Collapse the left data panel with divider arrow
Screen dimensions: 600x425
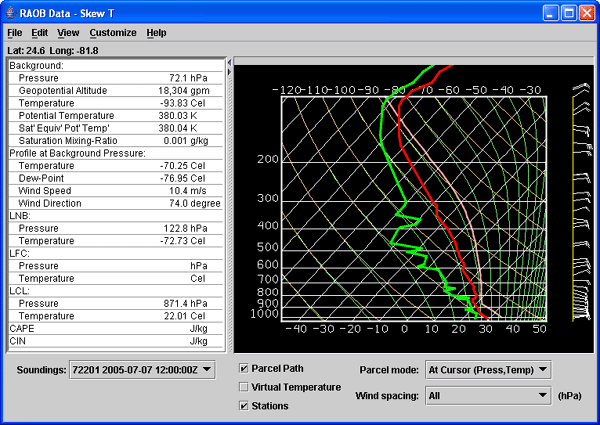click(x=228, y=61)
